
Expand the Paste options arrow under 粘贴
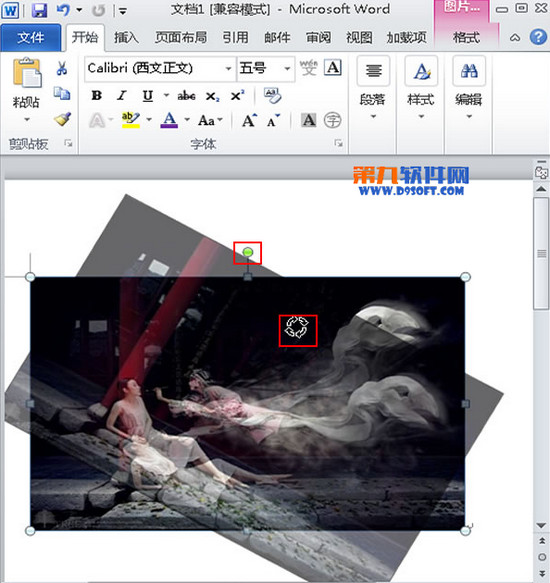(27, 120)
